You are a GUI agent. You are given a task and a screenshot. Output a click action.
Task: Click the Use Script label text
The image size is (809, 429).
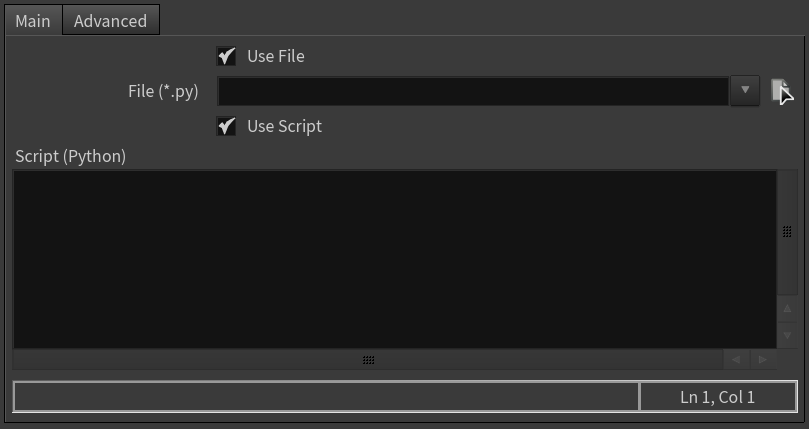click(x=284, y=126)
